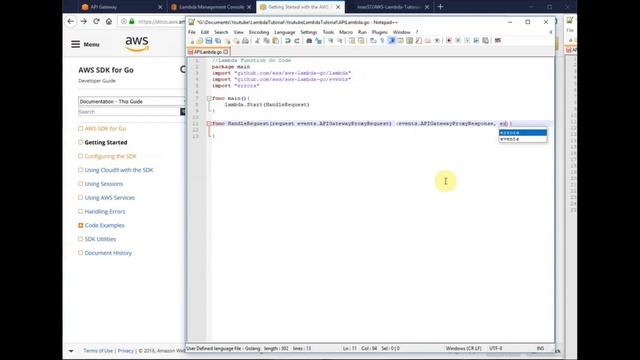Select 'events' in the autocomplete popup
The image size is (640, 360).
click(523, 139)
